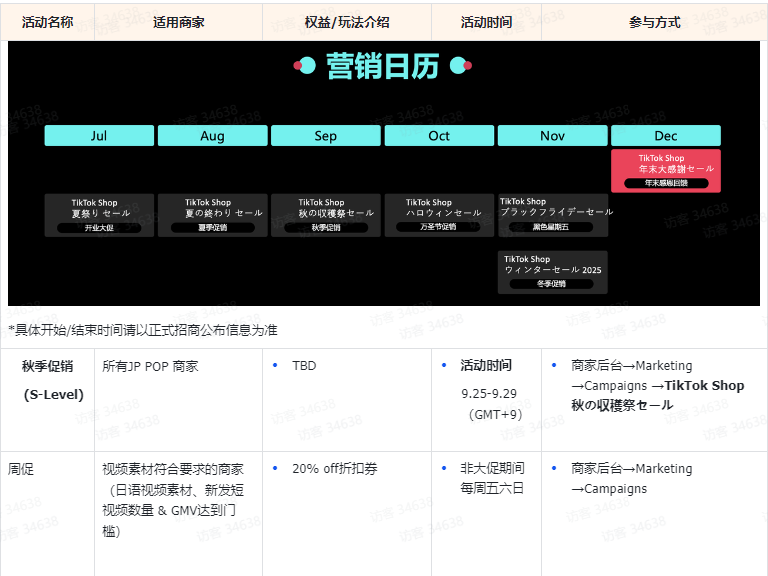Select the ブラックフライデーセール campaign card
The image size is (768, 576).
click(553, 216)
